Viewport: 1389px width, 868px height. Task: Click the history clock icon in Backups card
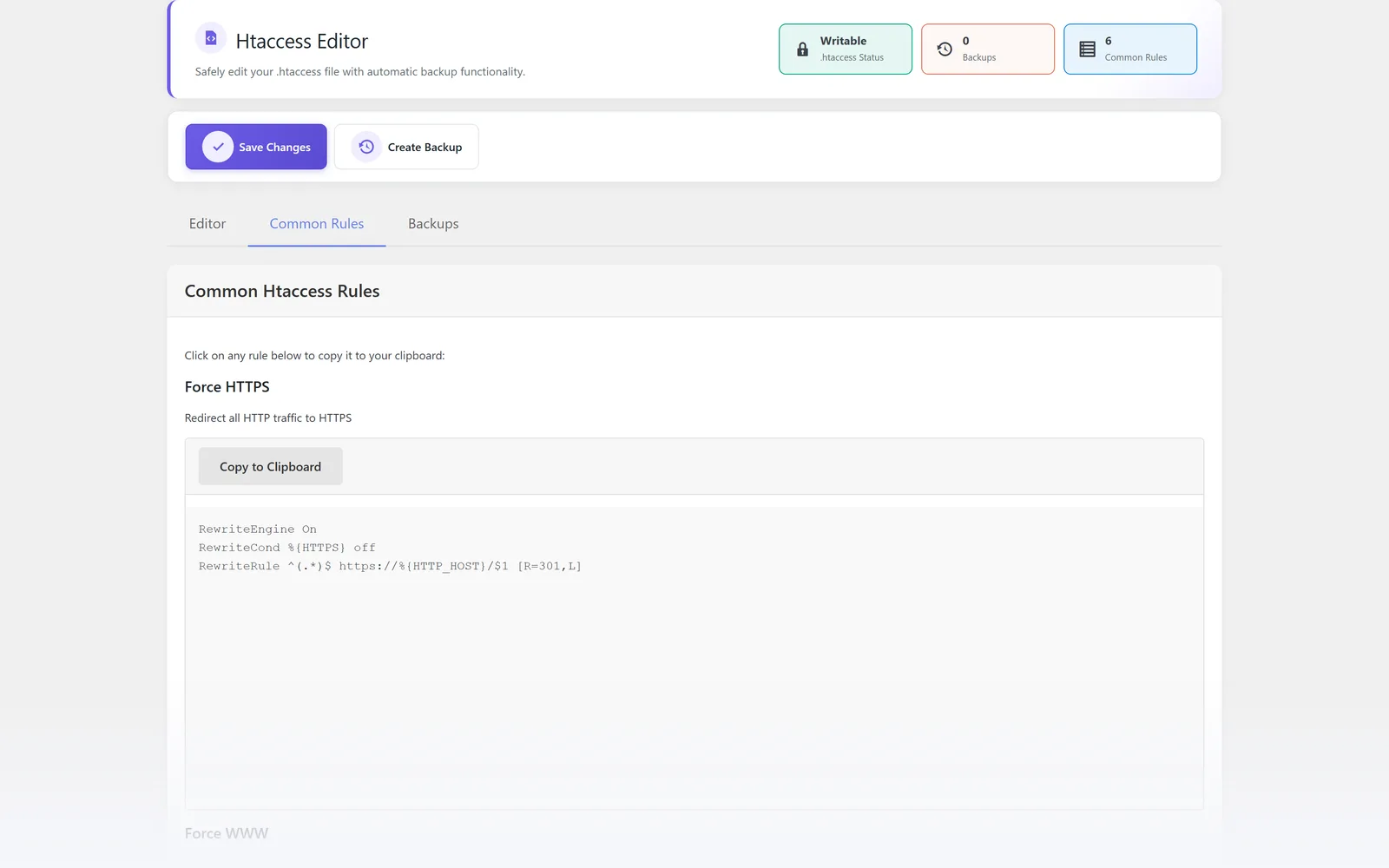coord(945,49)
